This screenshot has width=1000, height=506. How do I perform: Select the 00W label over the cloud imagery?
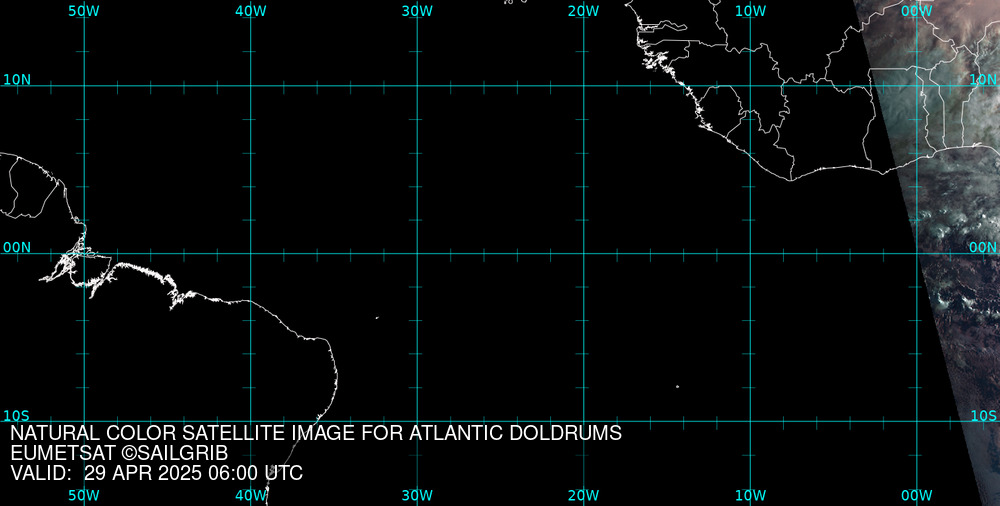coord(917,11)
